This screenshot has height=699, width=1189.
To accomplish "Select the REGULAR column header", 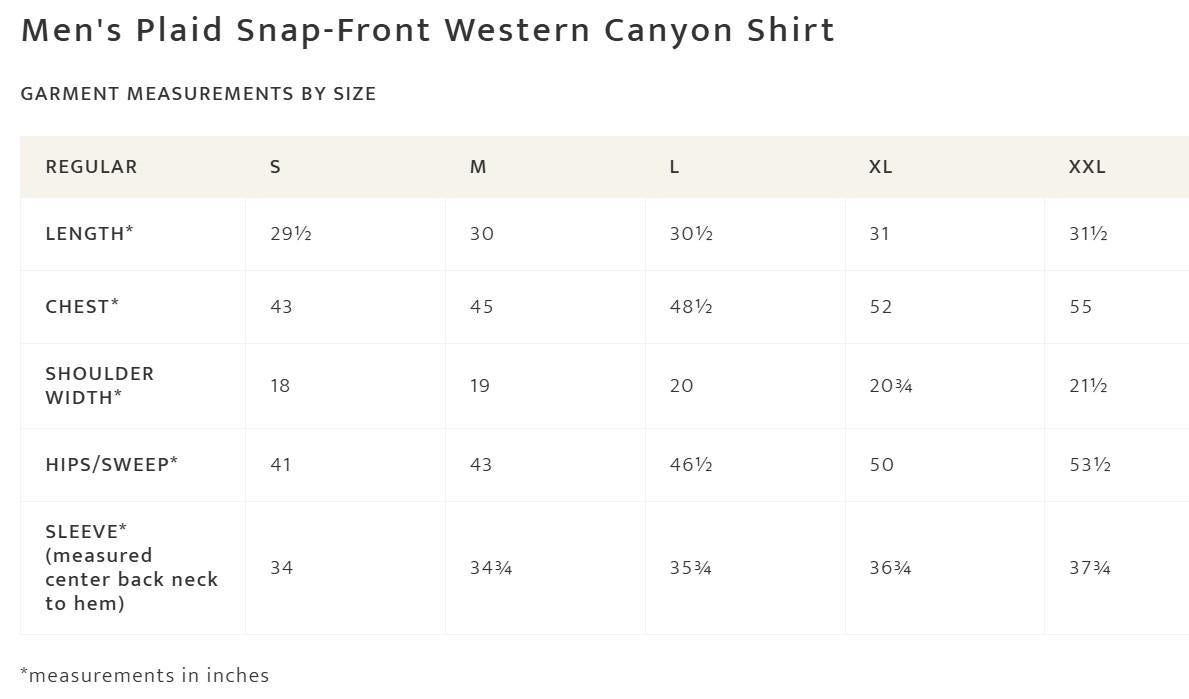I will click(x=91, y=167).
